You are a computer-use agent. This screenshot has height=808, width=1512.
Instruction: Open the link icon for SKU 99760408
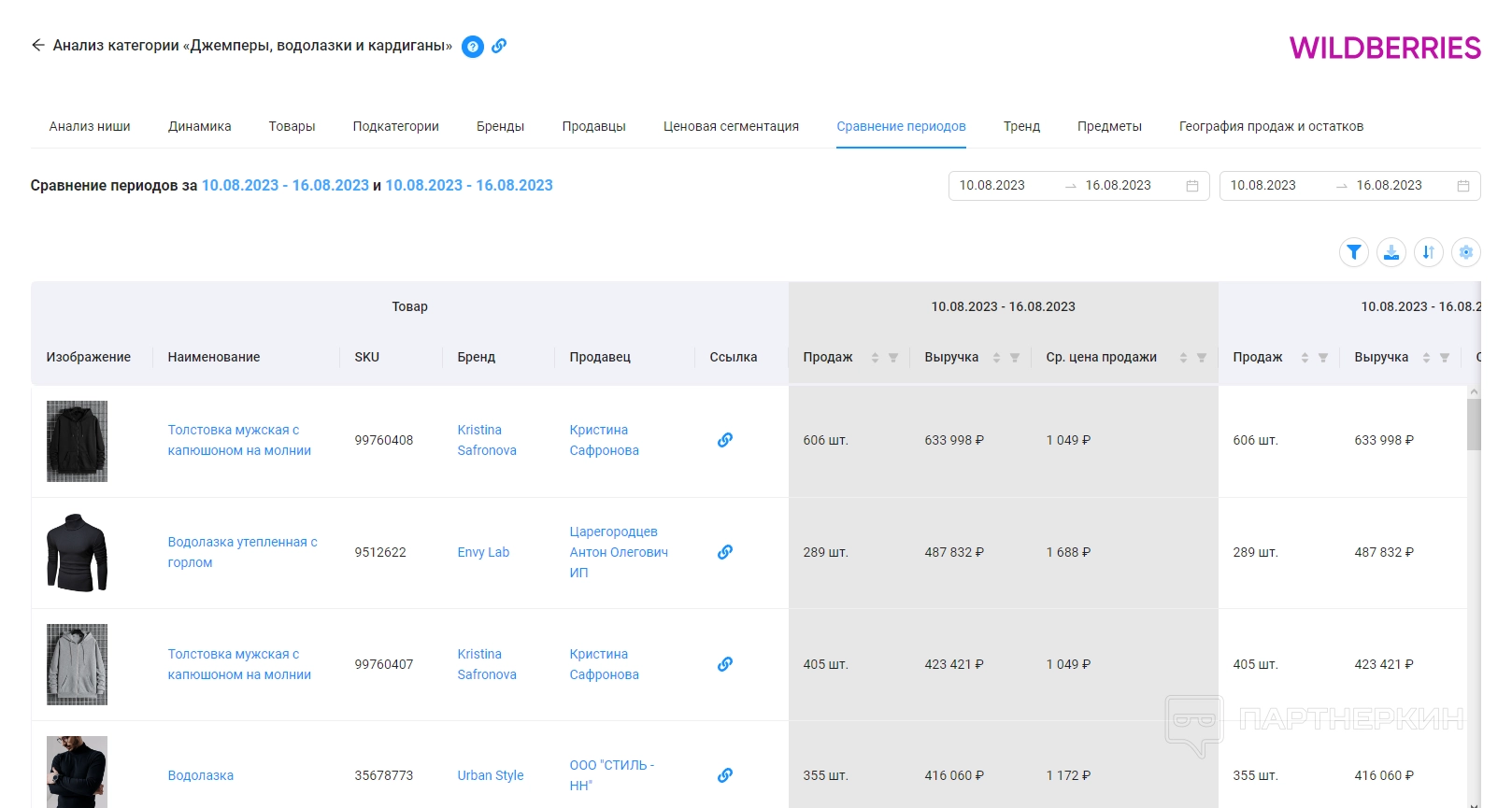(724, 440)
